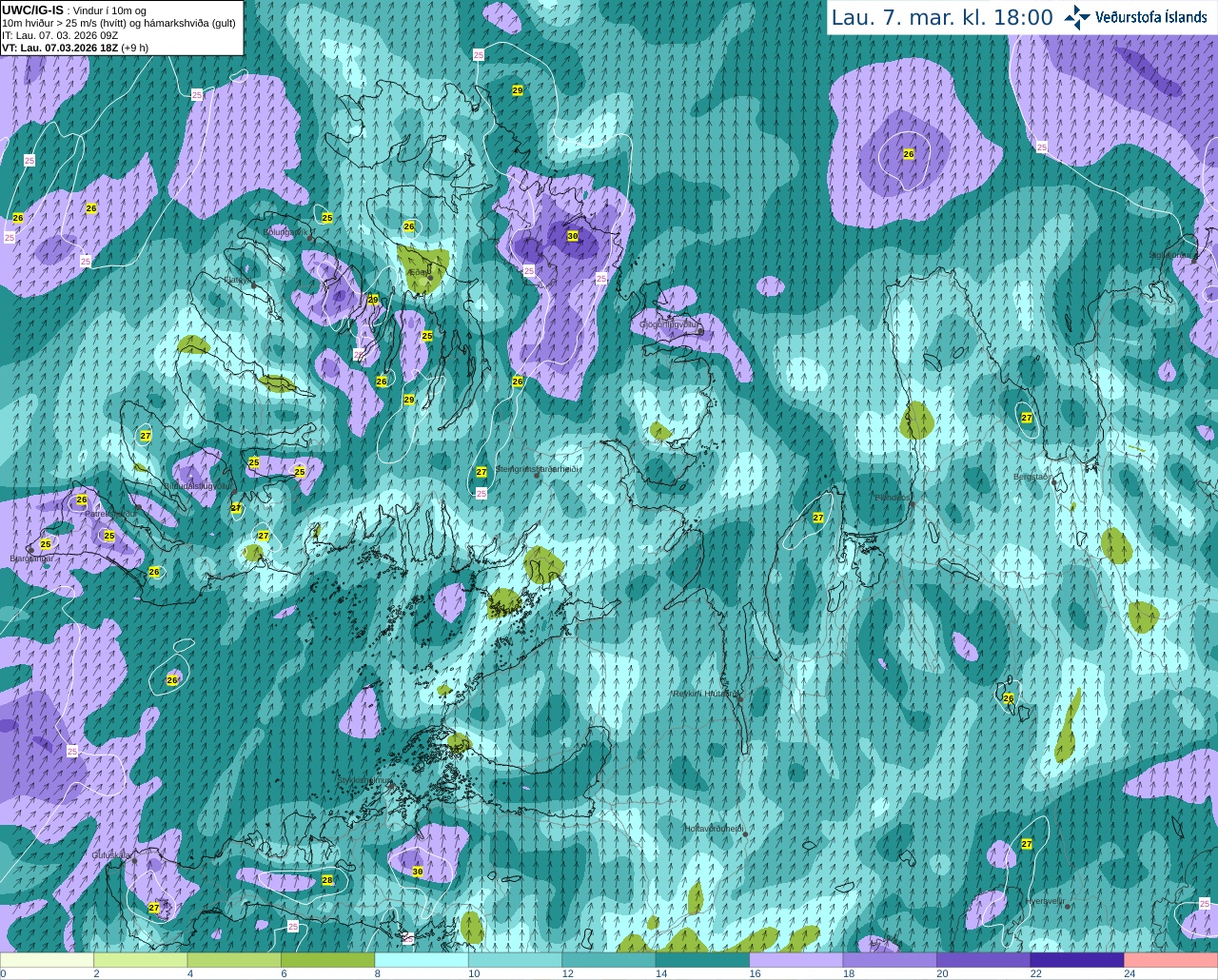Click the 18–20 m/s purple legend swatch
1218x980 pixels.
pos(891,960)
